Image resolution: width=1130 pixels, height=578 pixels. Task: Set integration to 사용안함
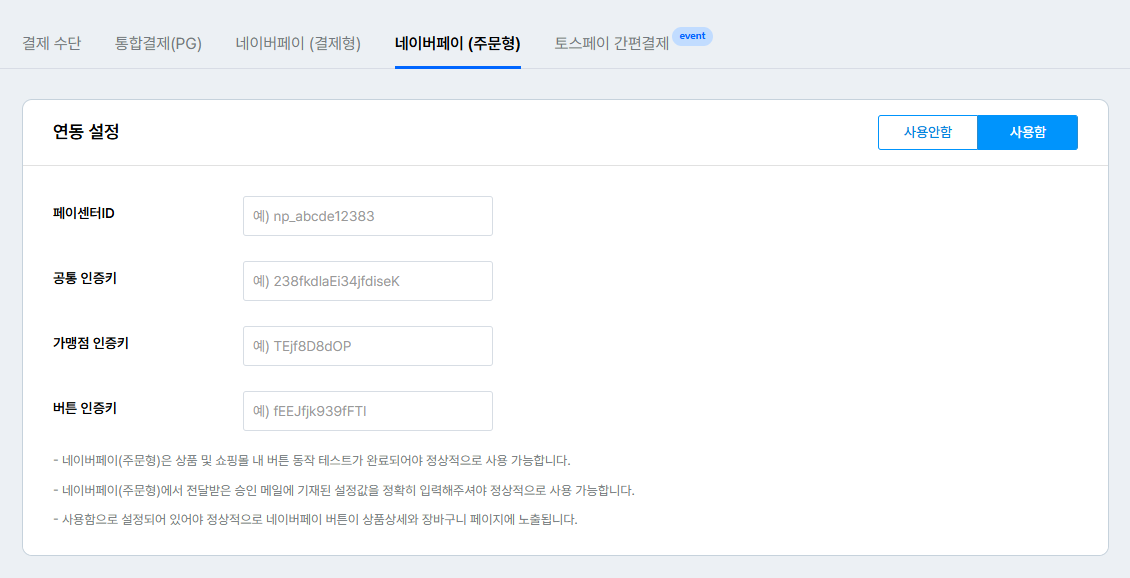coord(927,133)
